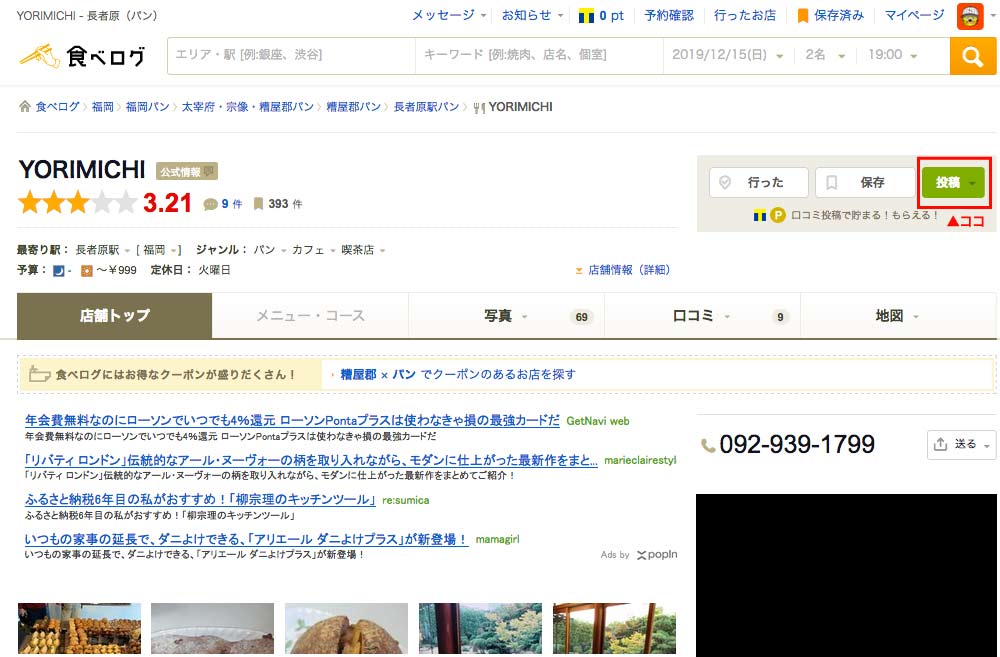
Task: Click the orange search magnifier button
Action: click(x=972, y=56)
